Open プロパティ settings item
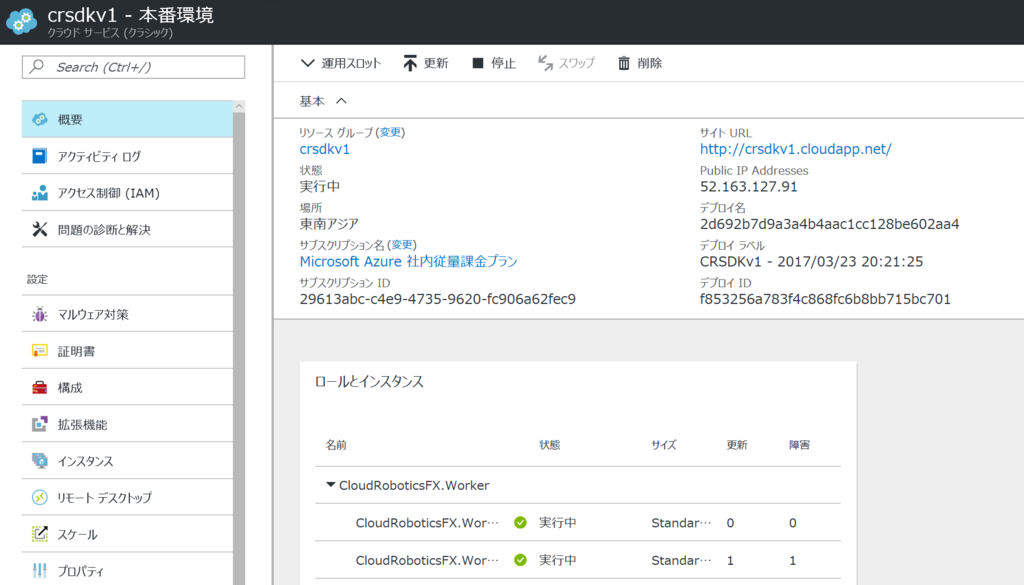The height and width of the screenshot is (585, 1024). coord(127,571)
